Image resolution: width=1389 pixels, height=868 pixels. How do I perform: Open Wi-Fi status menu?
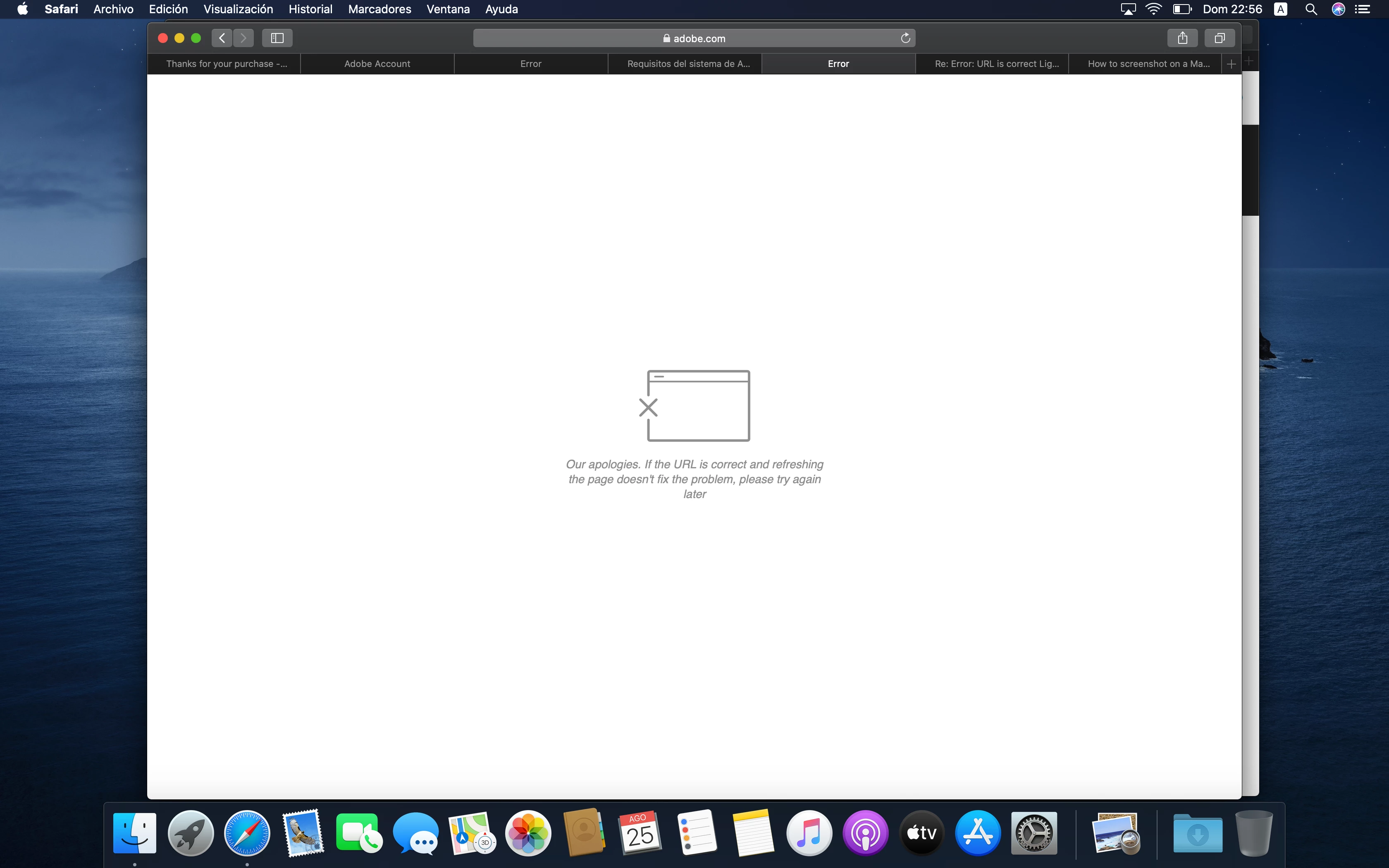[x=1154, y=9]
